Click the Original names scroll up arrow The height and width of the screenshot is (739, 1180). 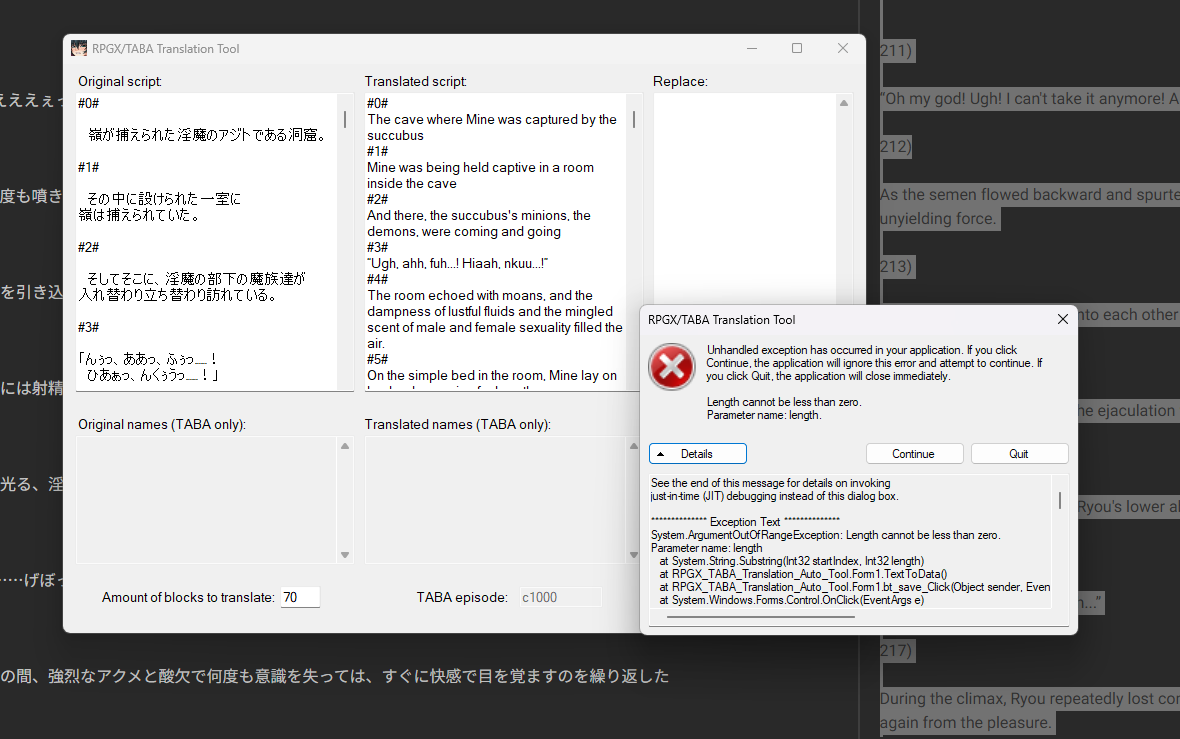(345, 446)
